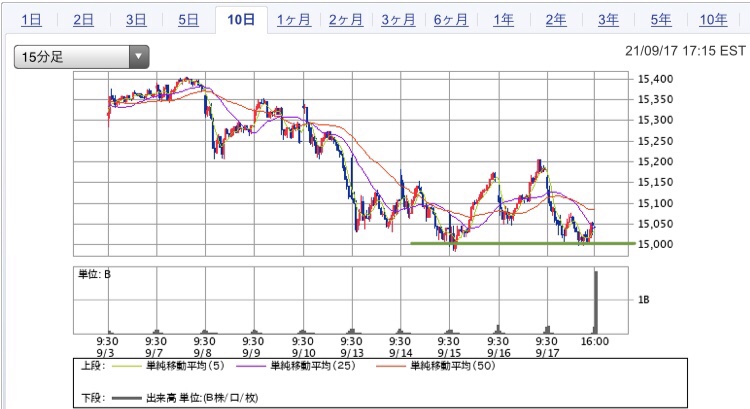The width and height of the screenshot is (750, 409).
Task: Click the 9:30 9/3 date label
Action: point(107,347)
